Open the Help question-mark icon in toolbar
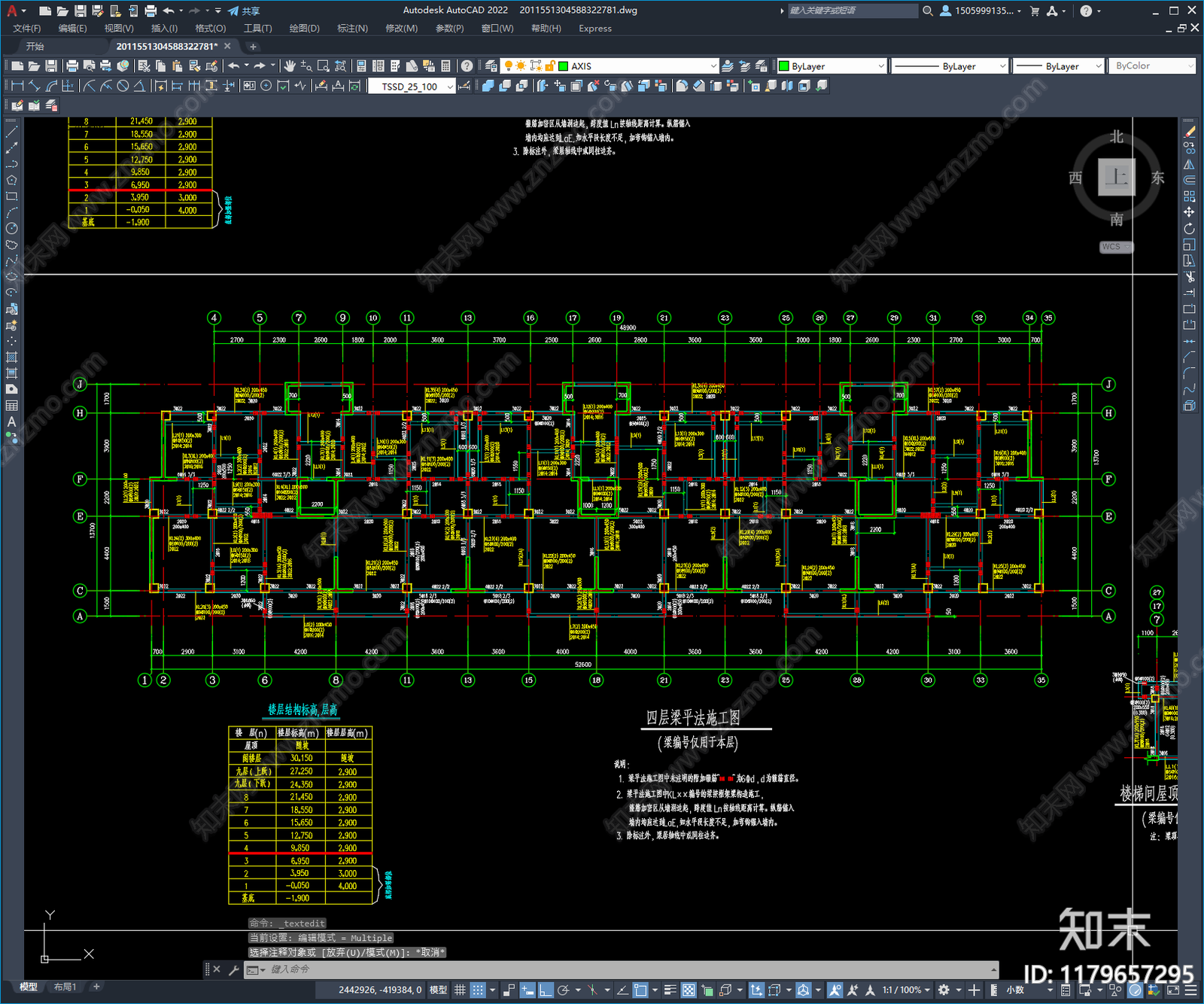This screenshot has width=1204, height=1004. point(467,66)
